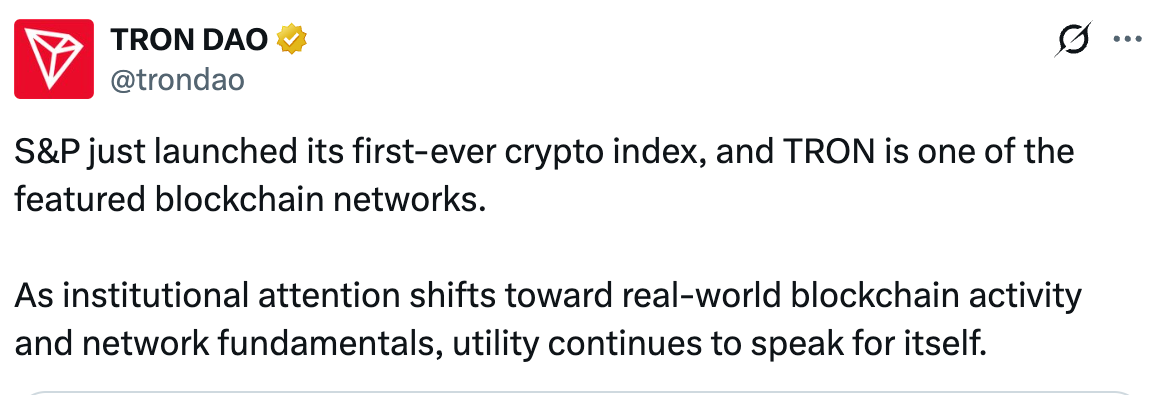Image resolution: width=1162 pixels, height=395 pixels.
Task: Click the tweet line starting with "S&P just launched"
Action: coord(544,152)
